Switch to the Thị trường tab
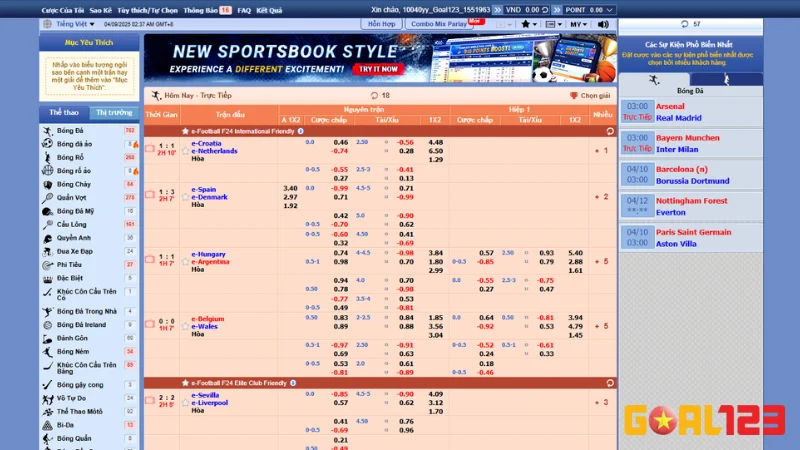This screenshot has width=800, height=450. (x=114, y=113)
